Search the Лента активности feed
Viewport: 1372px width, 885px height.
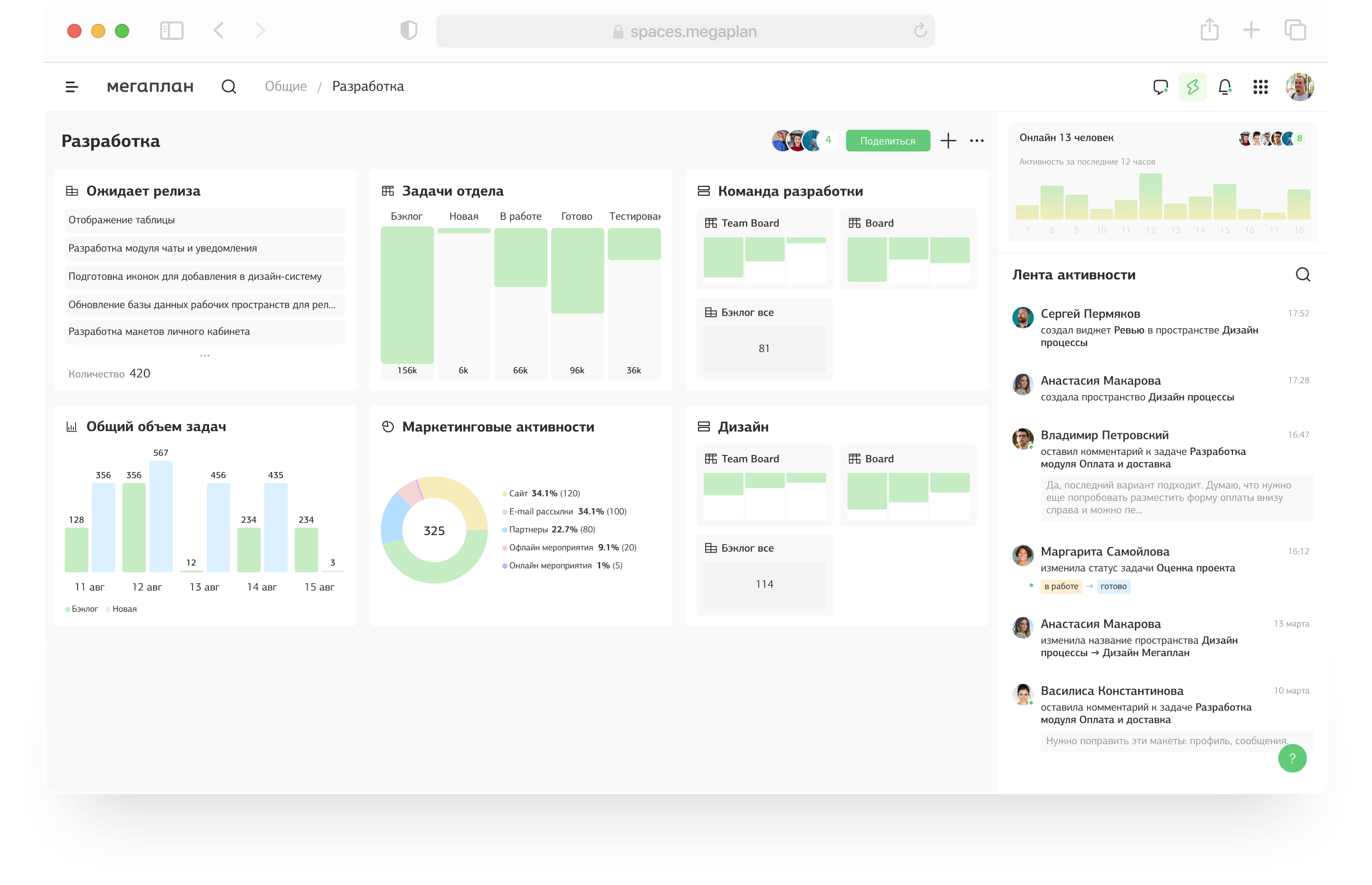[1303, 275]
